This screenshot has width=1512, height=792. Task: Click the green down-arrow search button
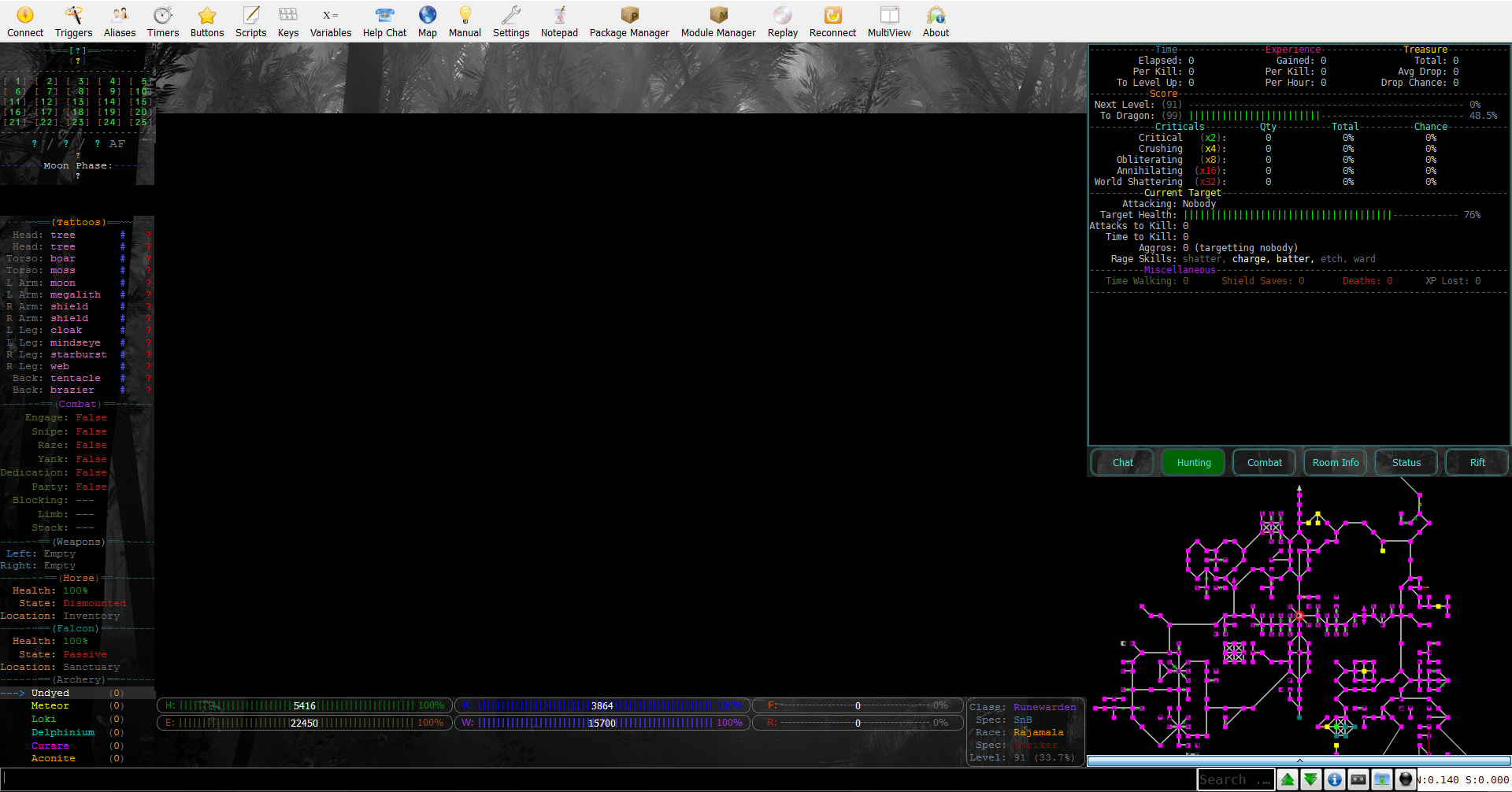[x=1311, y=779]
